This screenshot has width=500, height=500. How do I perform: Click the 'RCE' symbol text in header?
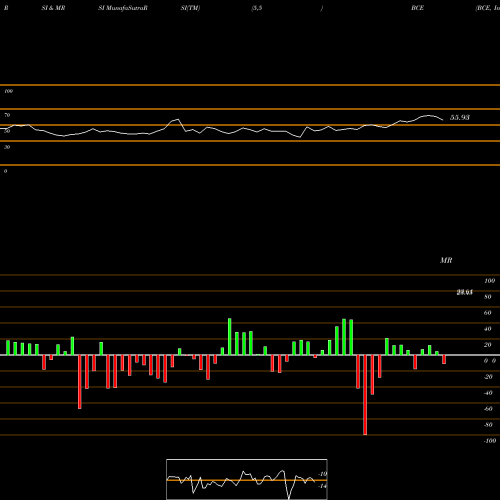[417, 8]
